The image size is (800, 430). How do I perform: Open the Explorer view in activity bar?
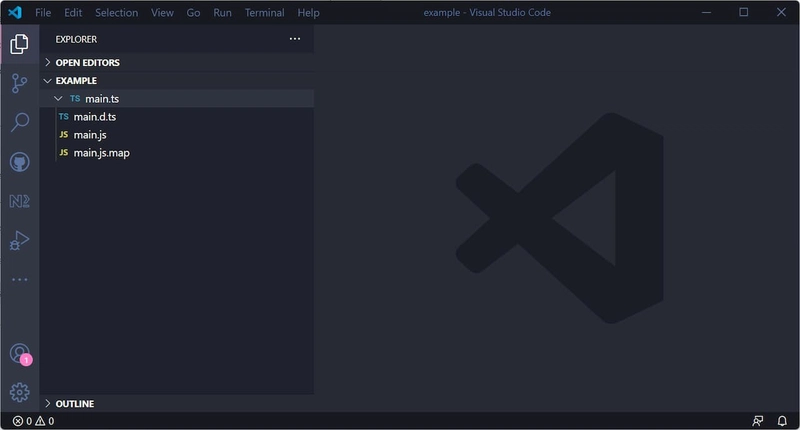pyautogui.click(x=19, y=44)
